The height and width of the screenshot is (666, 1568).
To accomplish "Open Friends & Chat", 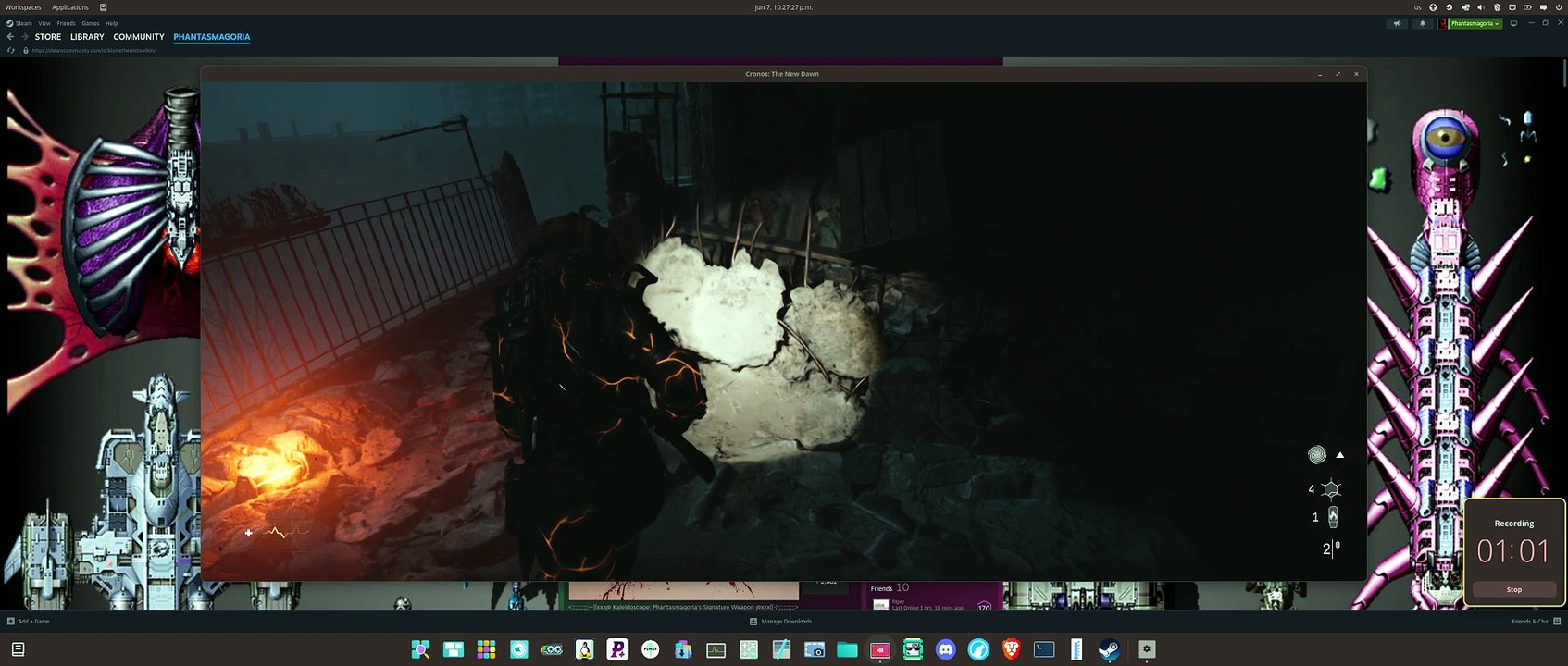I will click(1536, 622).
